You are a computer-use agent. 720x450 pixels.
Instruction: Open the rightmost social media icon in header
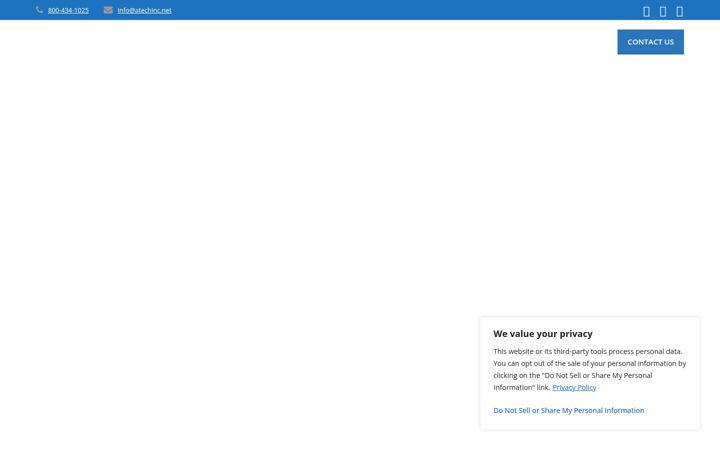679,11
